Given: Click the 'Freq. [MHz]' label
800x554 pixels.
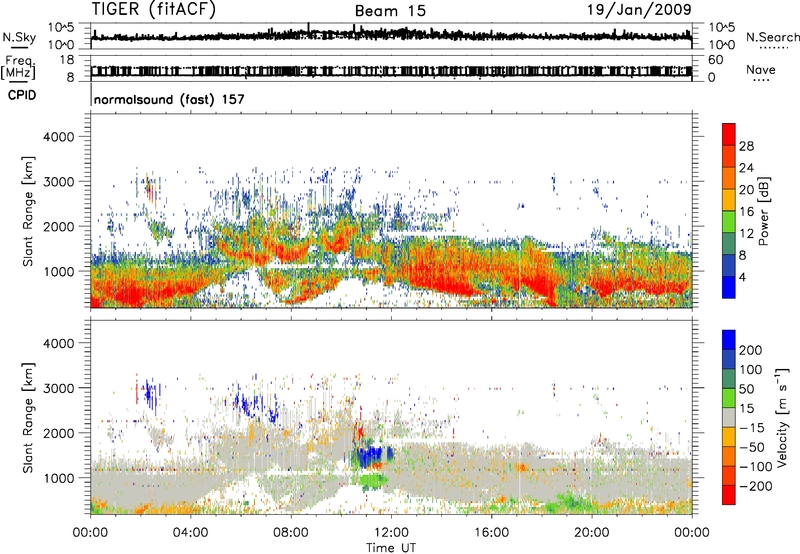Looking at the screenshot, I should pyautogui.click(x=18, y=68).
